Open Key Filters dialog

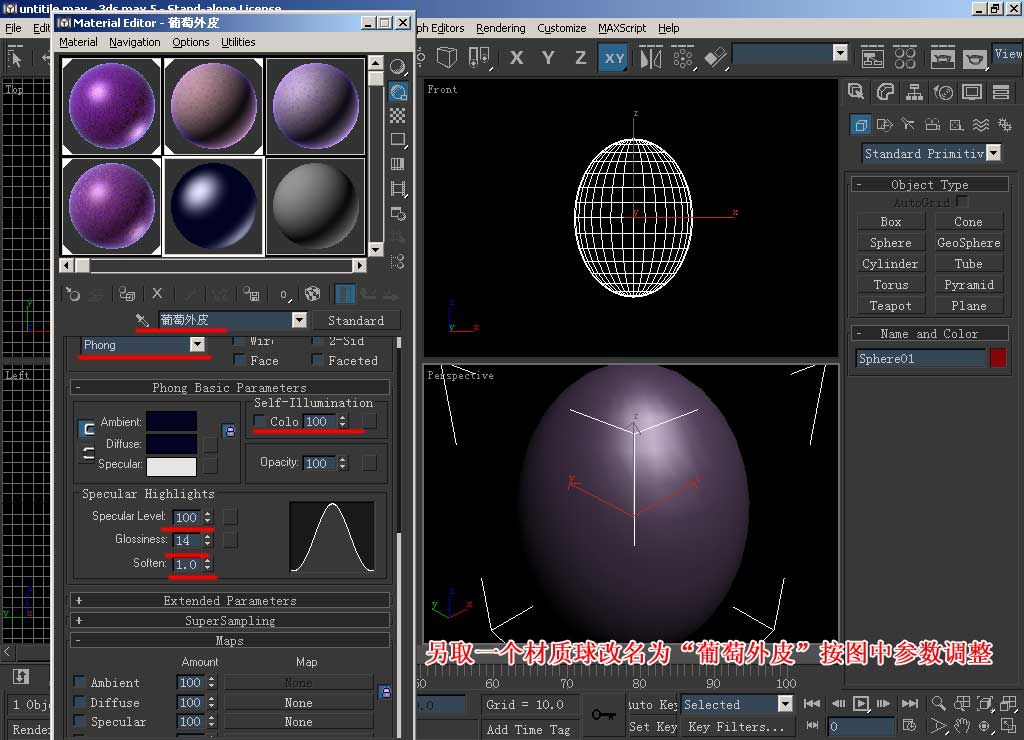coord(737,726)
